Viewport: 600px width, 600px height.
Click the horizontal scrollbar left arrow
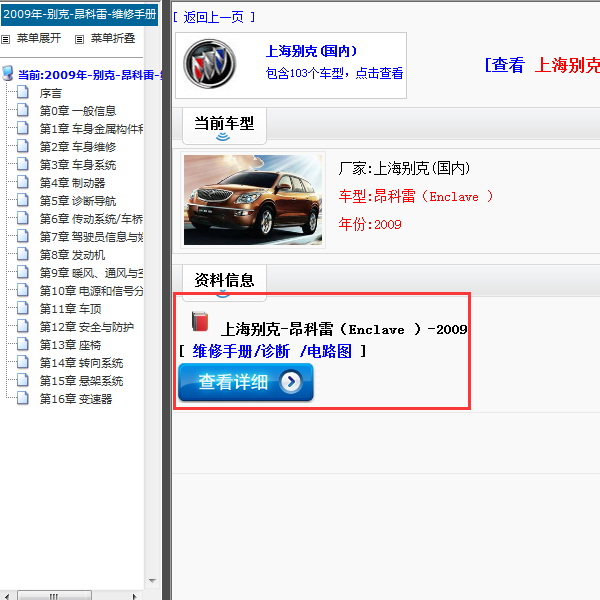(x=8, y=596)
